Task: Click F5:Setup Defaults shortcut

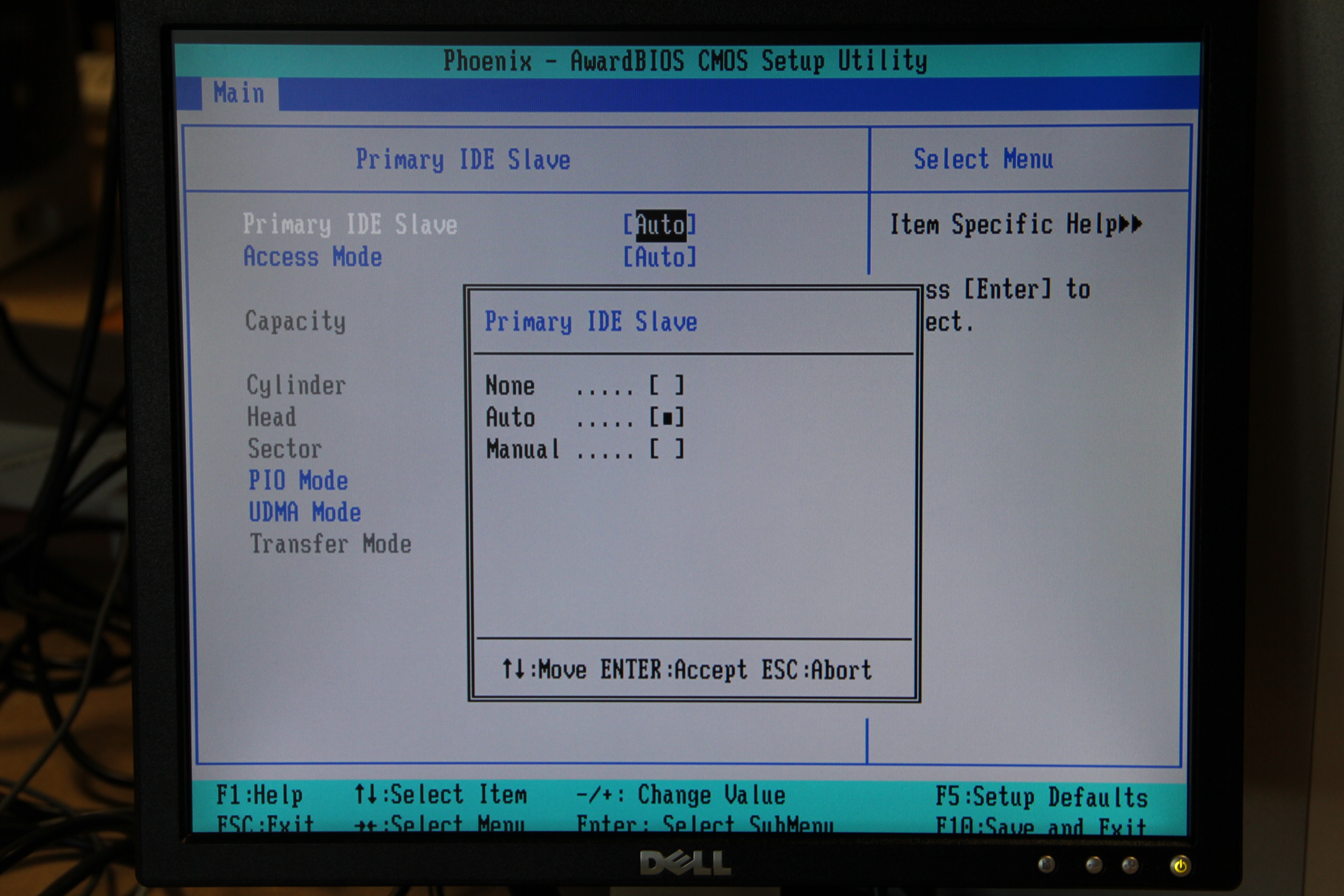Action: point(1041,797)
